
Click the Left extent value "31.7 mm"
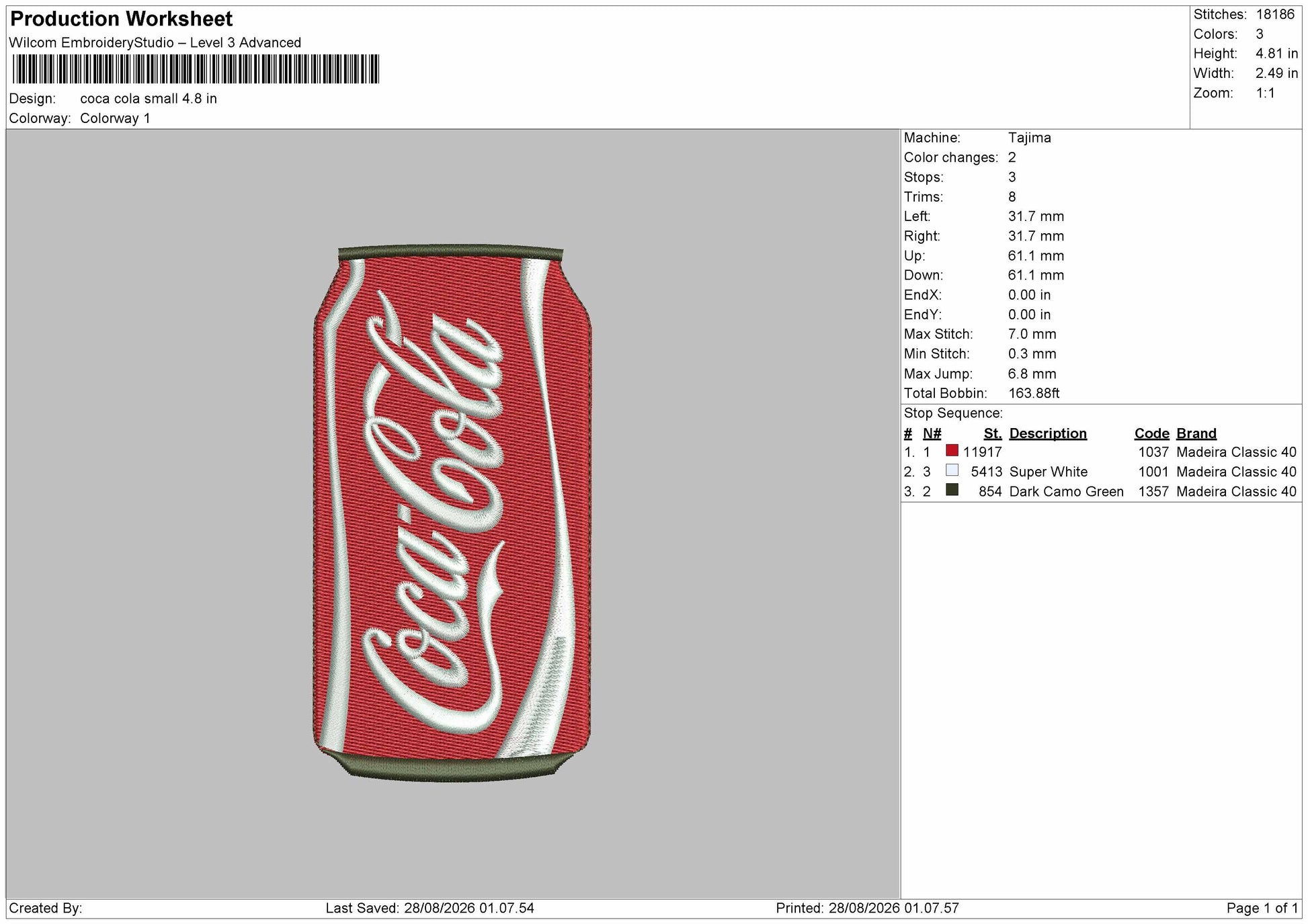click(x=1036, y=216)
